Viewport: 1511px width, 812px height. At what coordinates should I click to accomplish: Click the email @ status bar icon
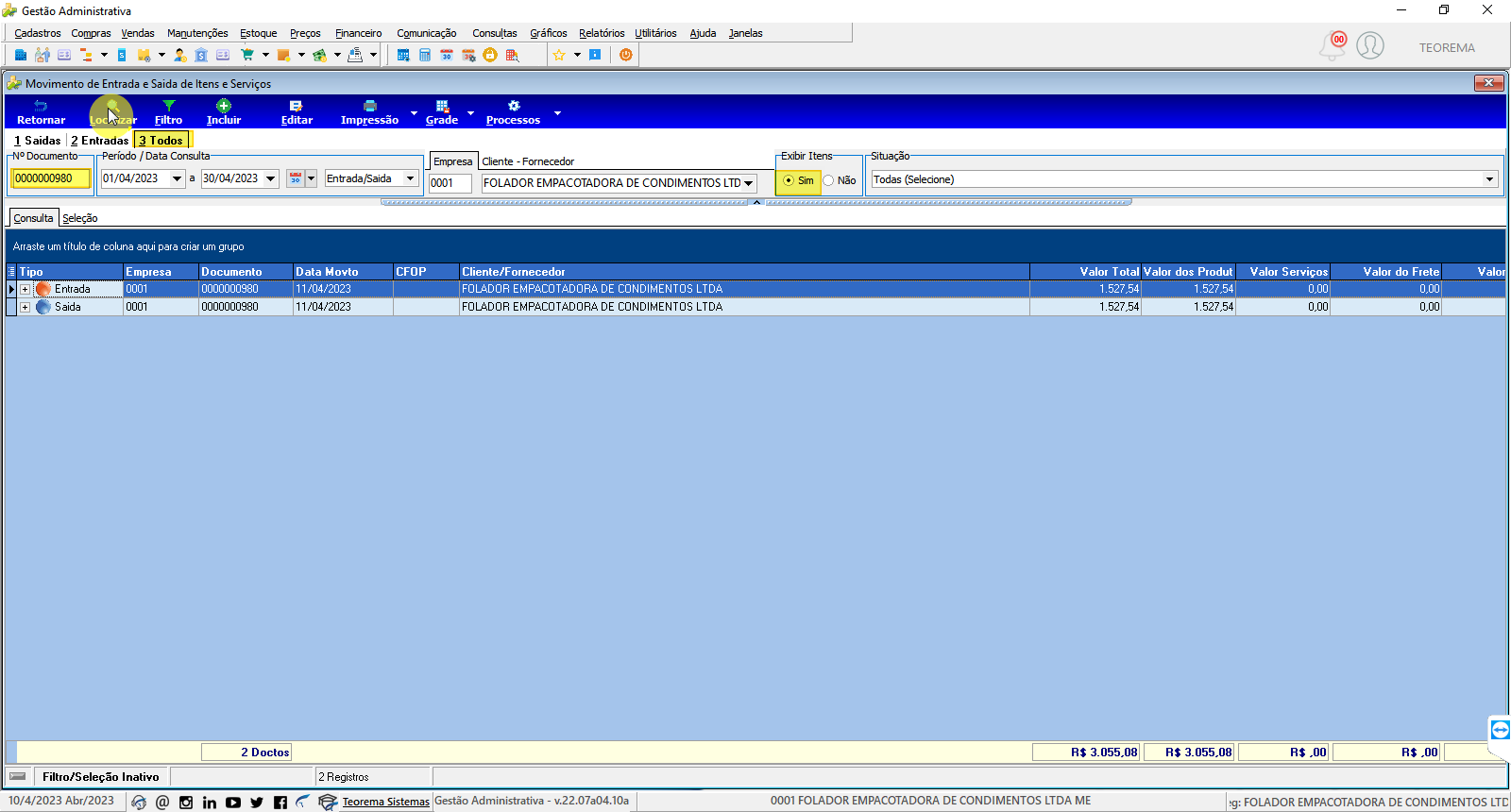point(162,802)
